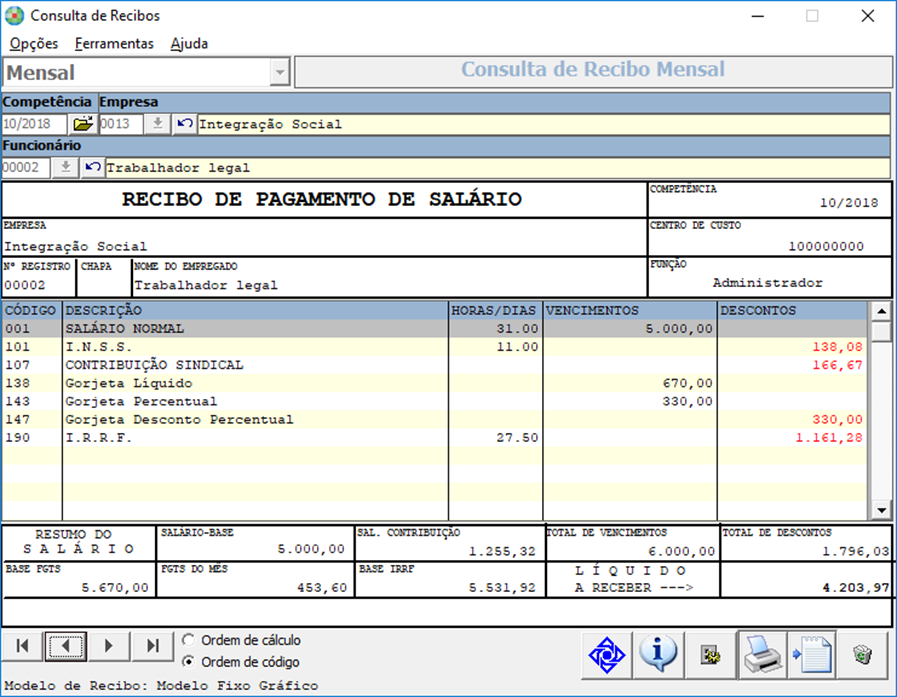Click the VENCIMENTOS column header
Image resolution: width=897 pixels, height=697 pixels.
pyautogui.click(x=630, y=310)
